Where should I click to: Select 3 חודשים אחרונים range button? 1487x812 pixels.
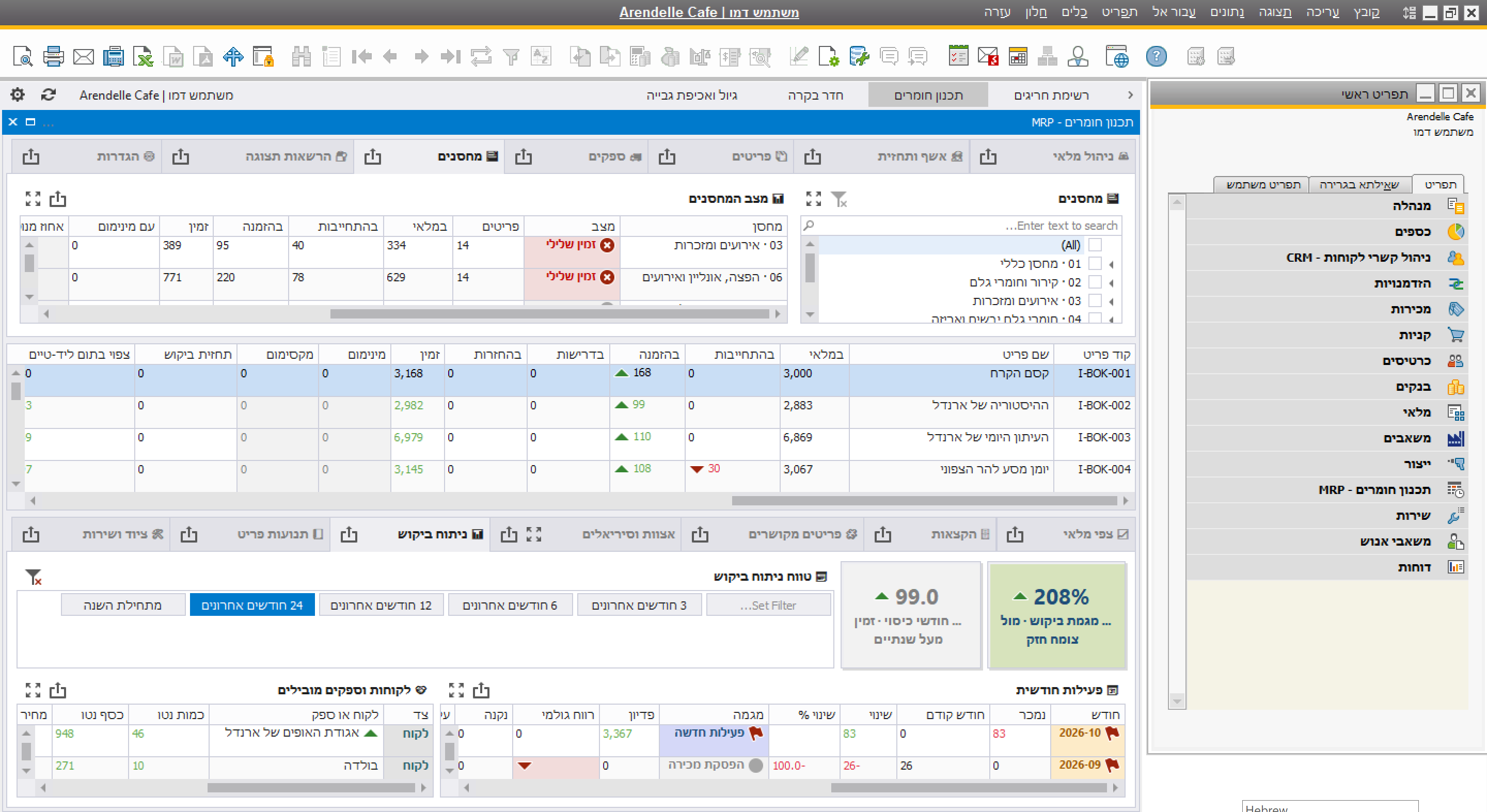coord(639,605)
